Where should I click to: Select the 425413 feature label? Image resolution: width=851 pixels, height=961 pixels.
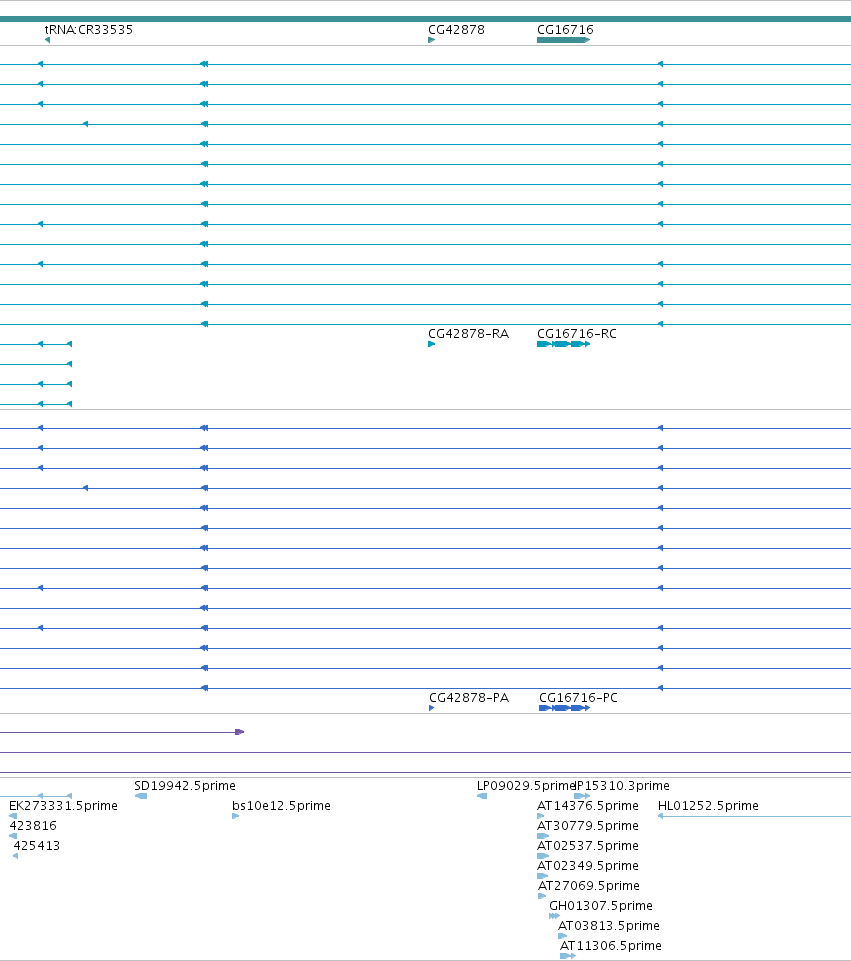pyautogui.click(x=37, y=846)
